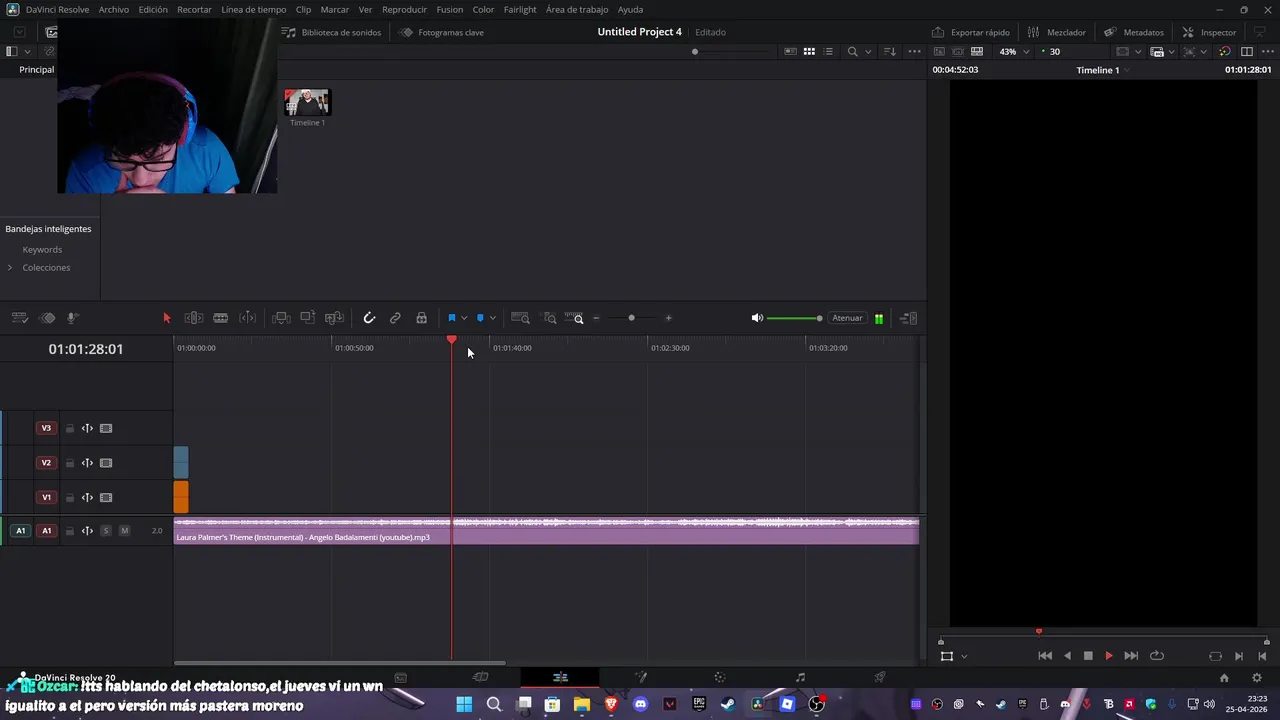1280x720 pixels.
Task: Click media pool search magnifier
Action: click(852, 51)
